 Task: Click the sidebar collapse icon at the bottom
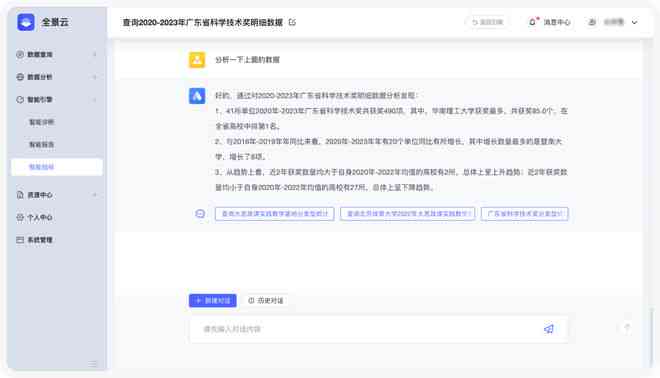pyautogui.click(x=93, y=364)
